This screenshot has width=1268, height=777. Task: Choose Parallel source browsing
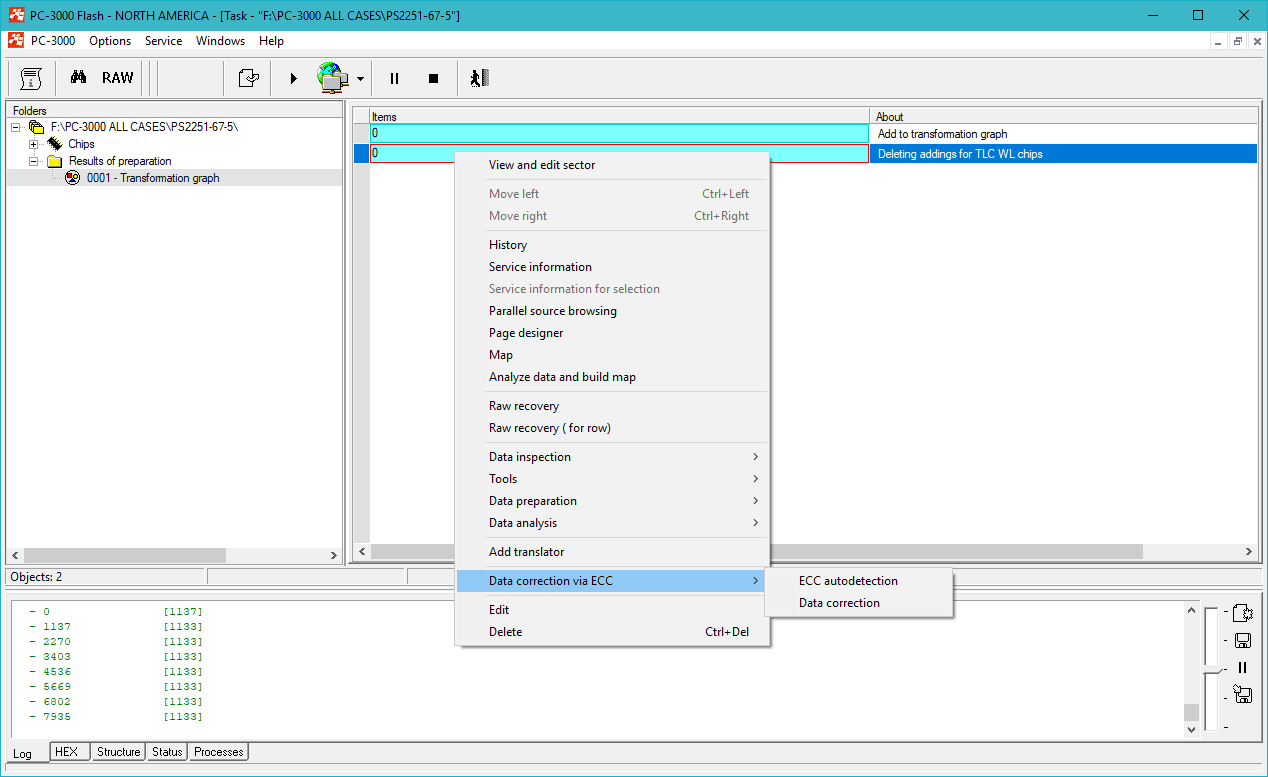tap(612, 311)
